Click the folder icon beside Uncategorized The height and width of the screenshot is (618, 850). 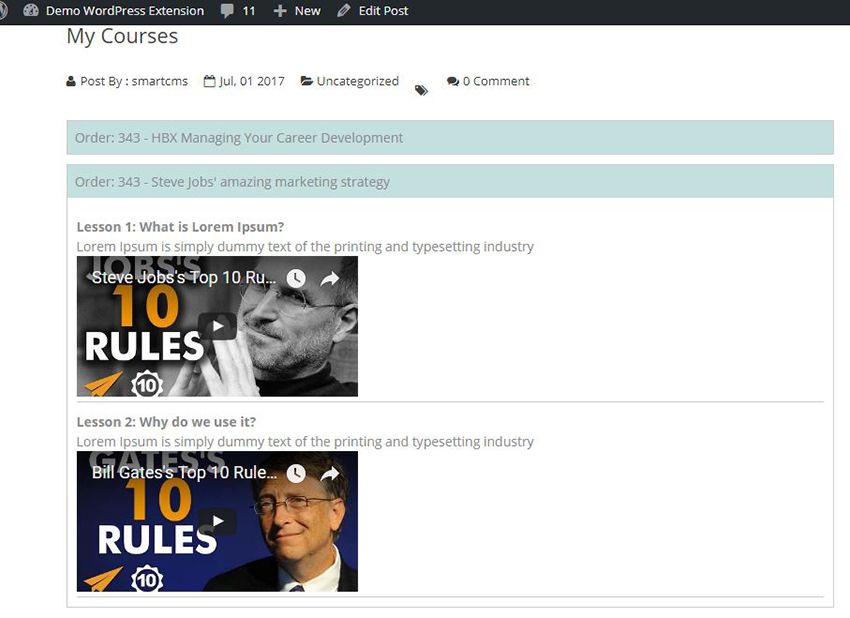pyautogui.click(x=306, y=81)
